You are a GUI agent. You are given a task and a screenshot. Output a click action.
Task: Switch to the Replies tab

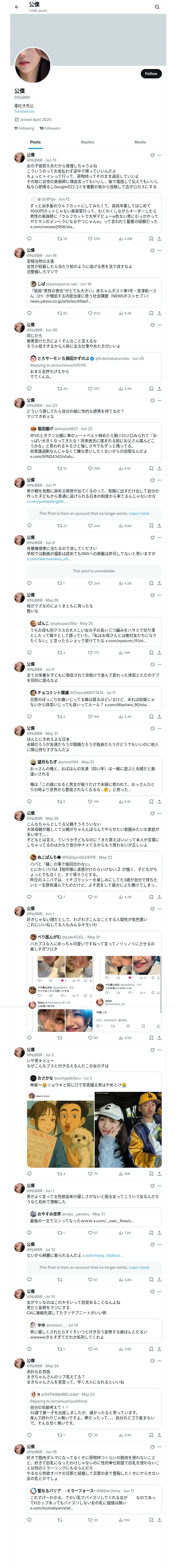(87, 142)
